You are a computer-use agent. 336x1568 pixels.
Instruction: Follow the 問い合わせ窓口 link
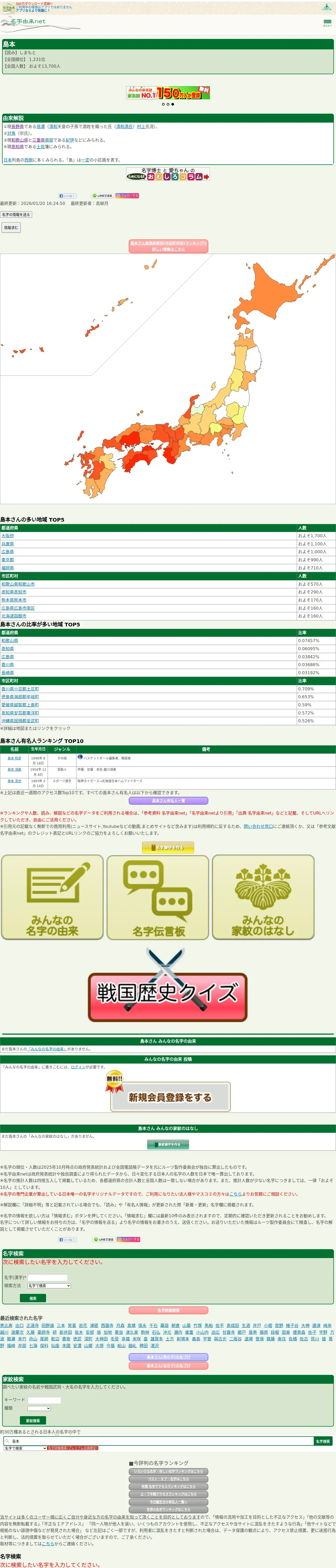(x=258, y=826)
